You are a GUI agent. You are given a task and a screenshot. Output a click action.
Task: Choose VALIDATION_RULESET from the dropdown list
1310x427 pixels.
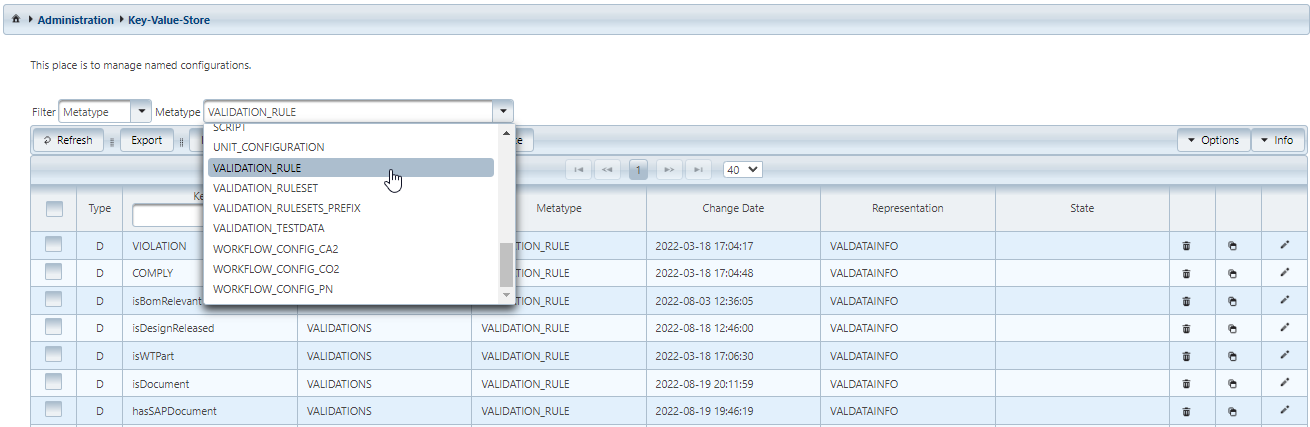265,188
